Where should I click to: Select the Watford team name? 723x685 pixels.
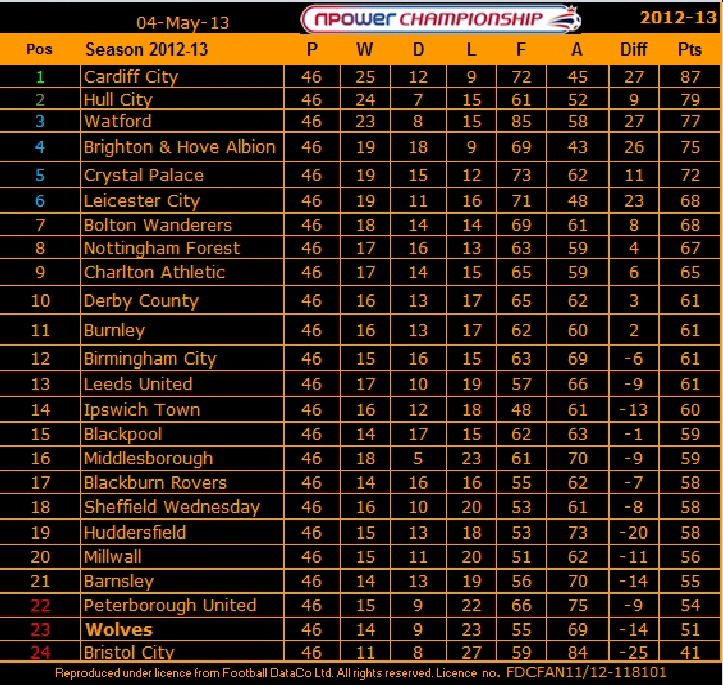118,121
